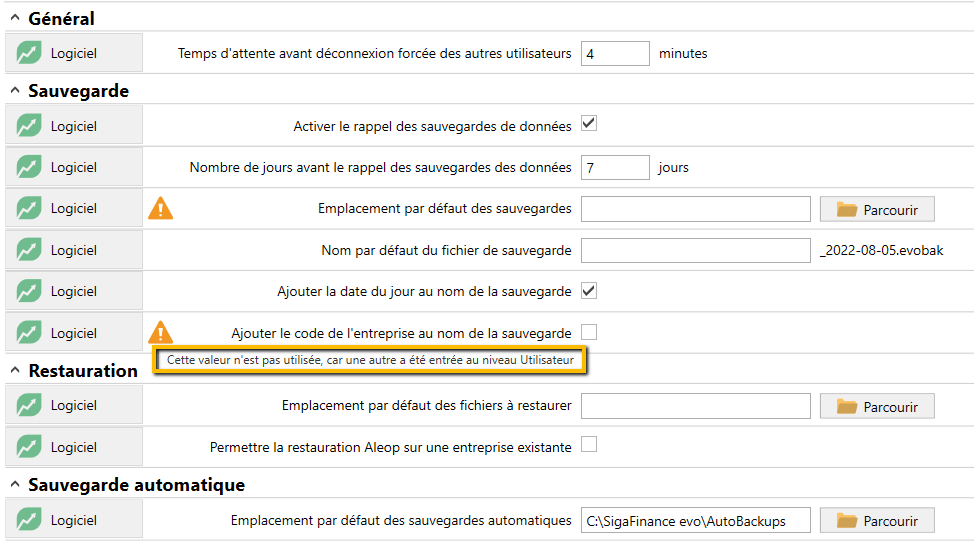Click Logiciel icon for sauvegardes automatiques row

pos(29,519)
